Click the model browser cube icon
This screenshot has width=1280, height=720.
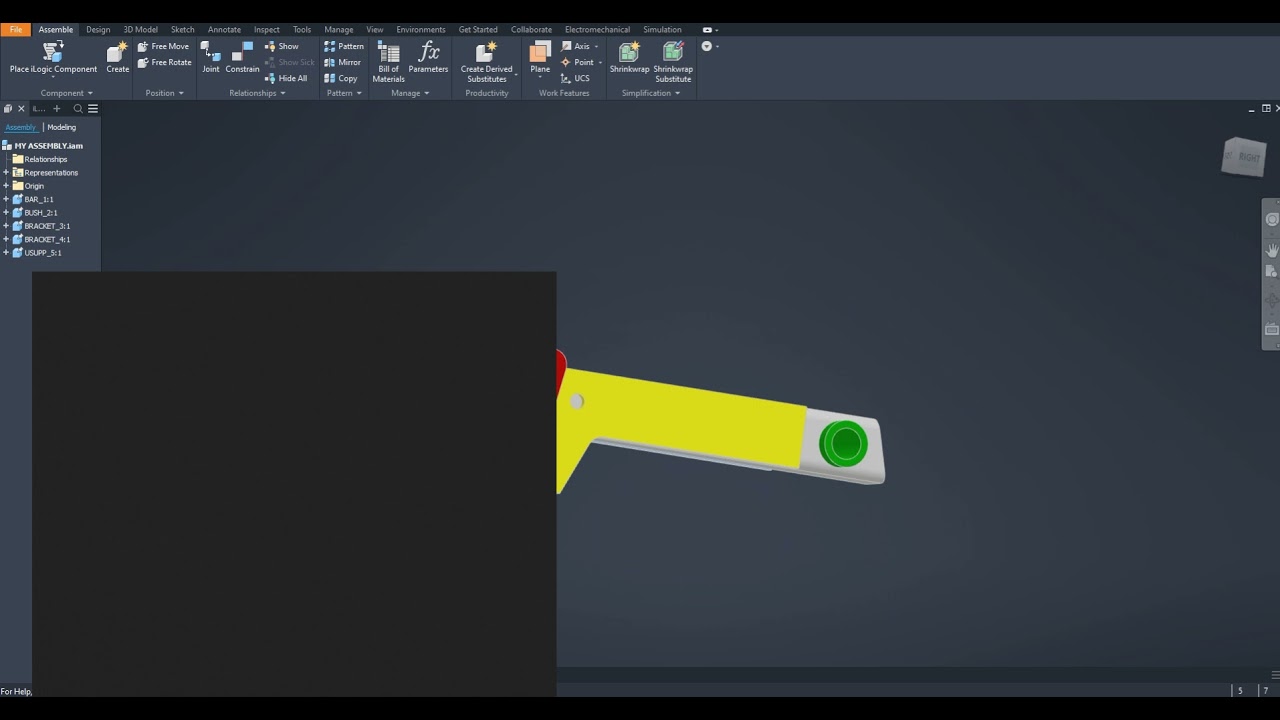tap(8, 108)
